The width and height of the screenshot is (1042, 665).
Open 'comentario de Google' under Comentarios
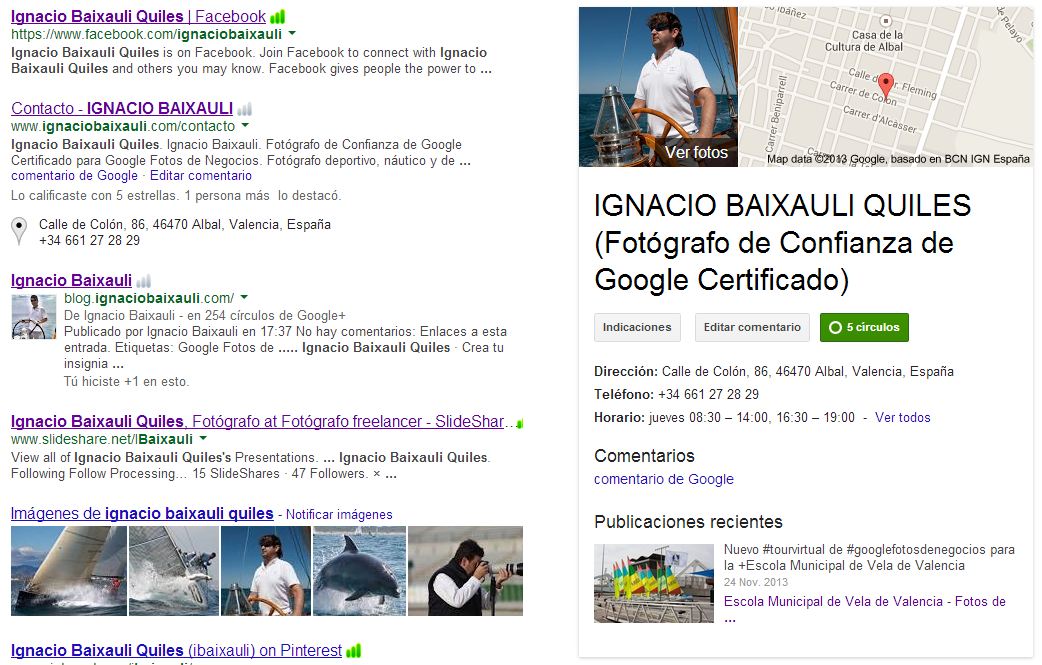coord(664,479)
